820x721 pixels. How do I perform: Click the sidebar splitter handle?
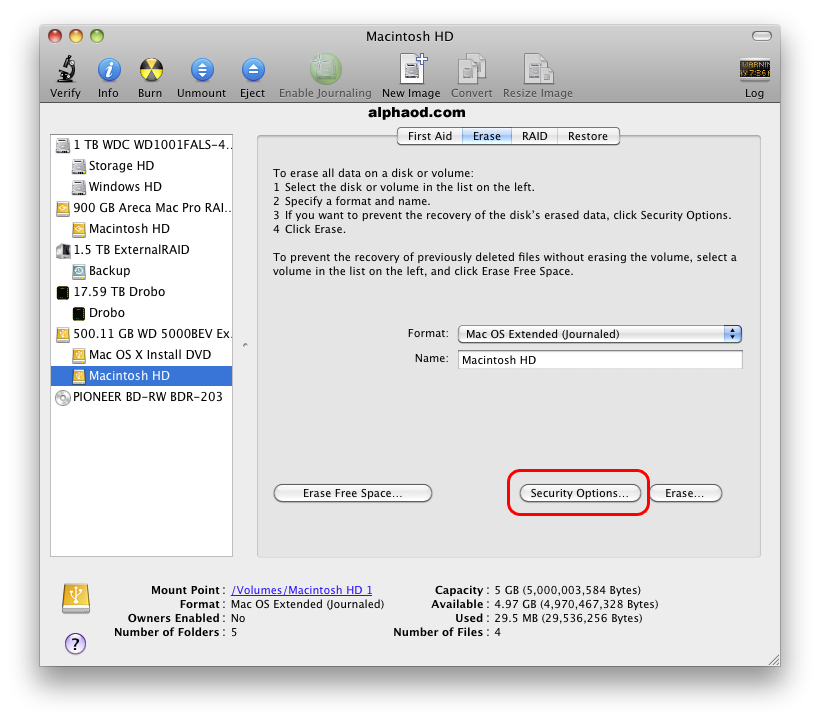pyautogui.click(x=245, y=345)
